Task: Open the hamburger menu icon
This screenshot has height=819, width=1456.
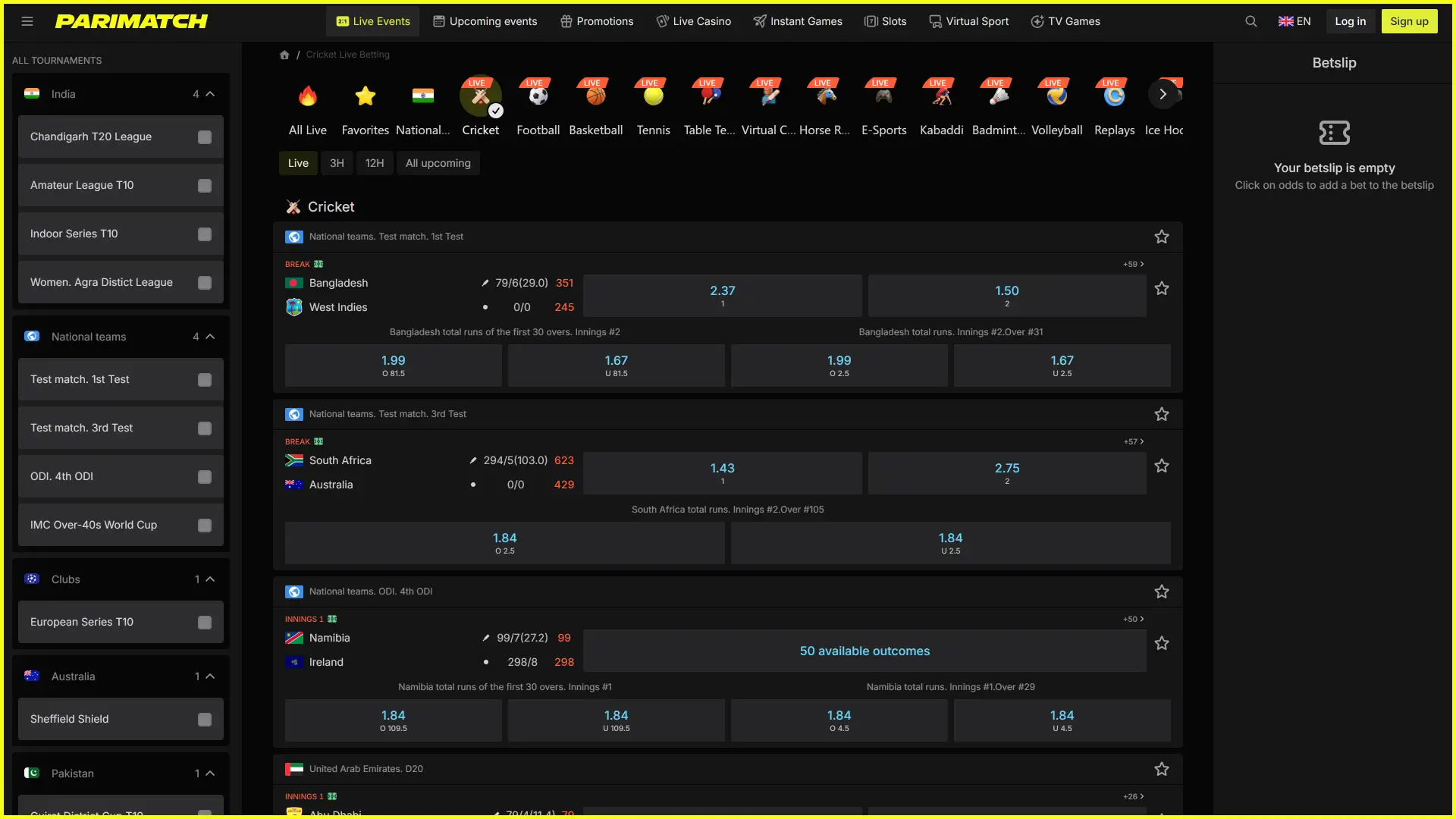Action: [27, 21]
